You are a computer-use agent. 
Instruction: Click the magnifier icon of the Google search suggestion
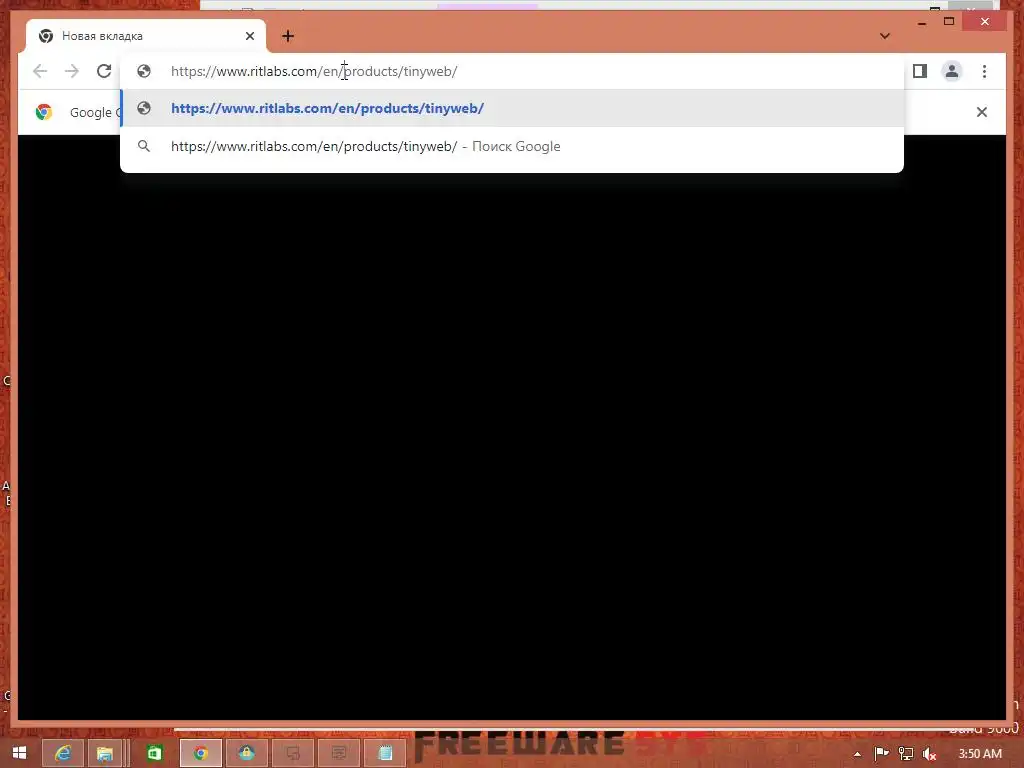tap(144, 146)
